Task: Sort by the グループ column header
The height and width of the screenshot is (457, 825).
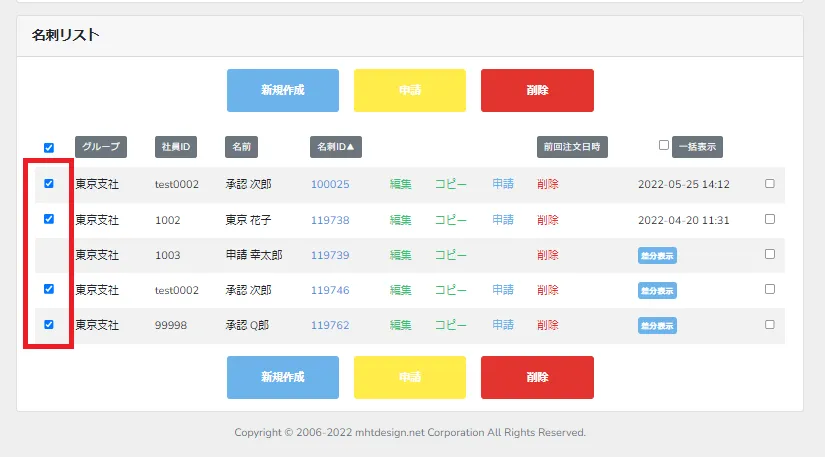Action: click(100, 147)
